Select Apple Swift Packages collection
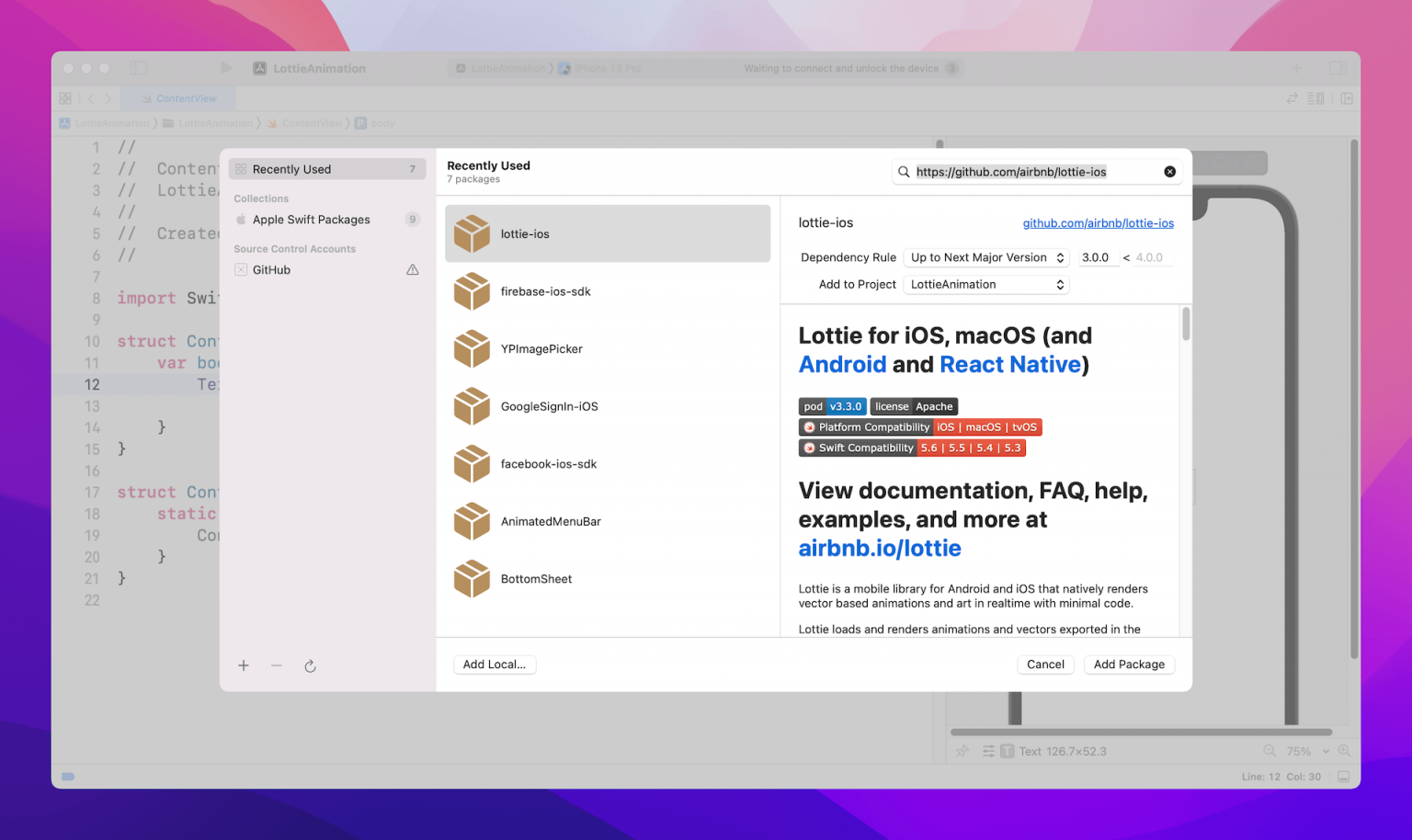This screenshot has width=1412, height=840. coord(312,220)
